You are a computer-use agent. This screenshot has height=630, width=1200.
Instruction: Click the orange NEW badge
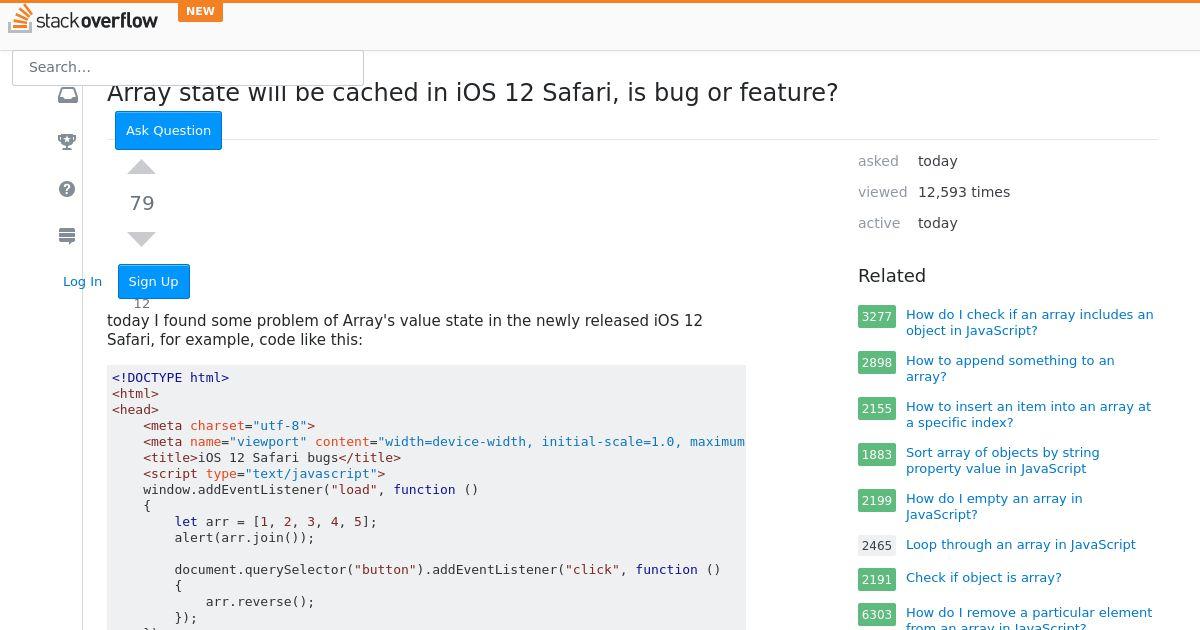coord(200,12)
